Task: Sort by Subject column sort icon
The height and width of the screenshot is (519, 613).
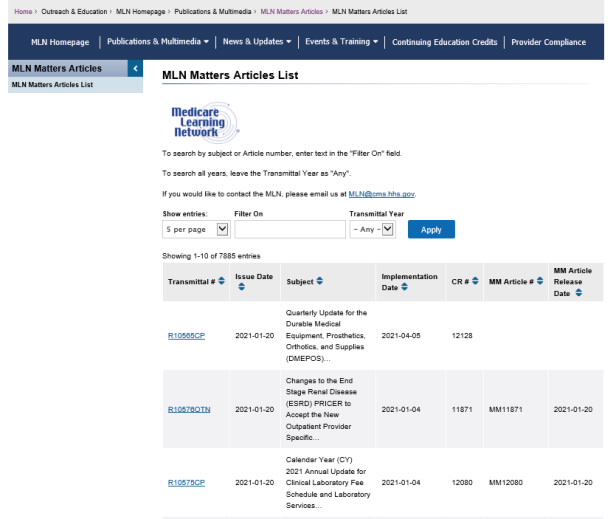Action: point(319,282)
